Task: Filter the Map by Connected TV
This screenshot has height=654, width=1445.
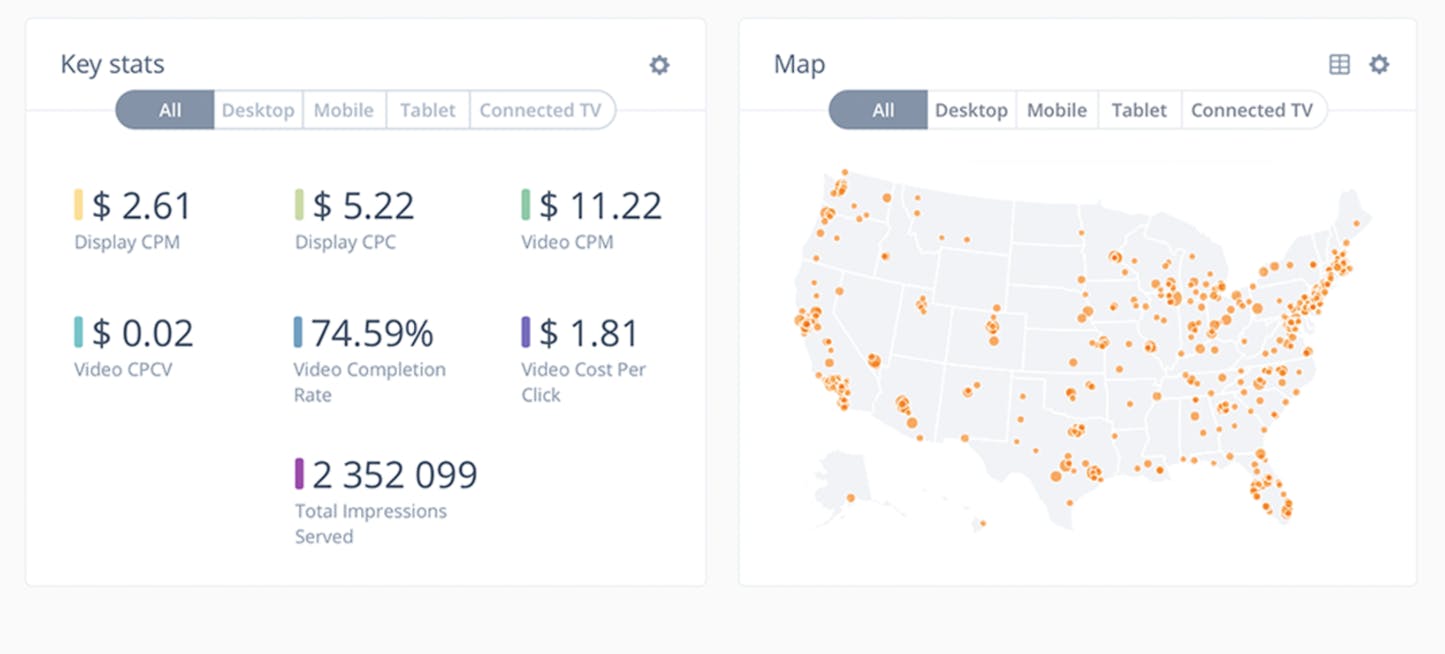Action: (x=1253, y=110)
